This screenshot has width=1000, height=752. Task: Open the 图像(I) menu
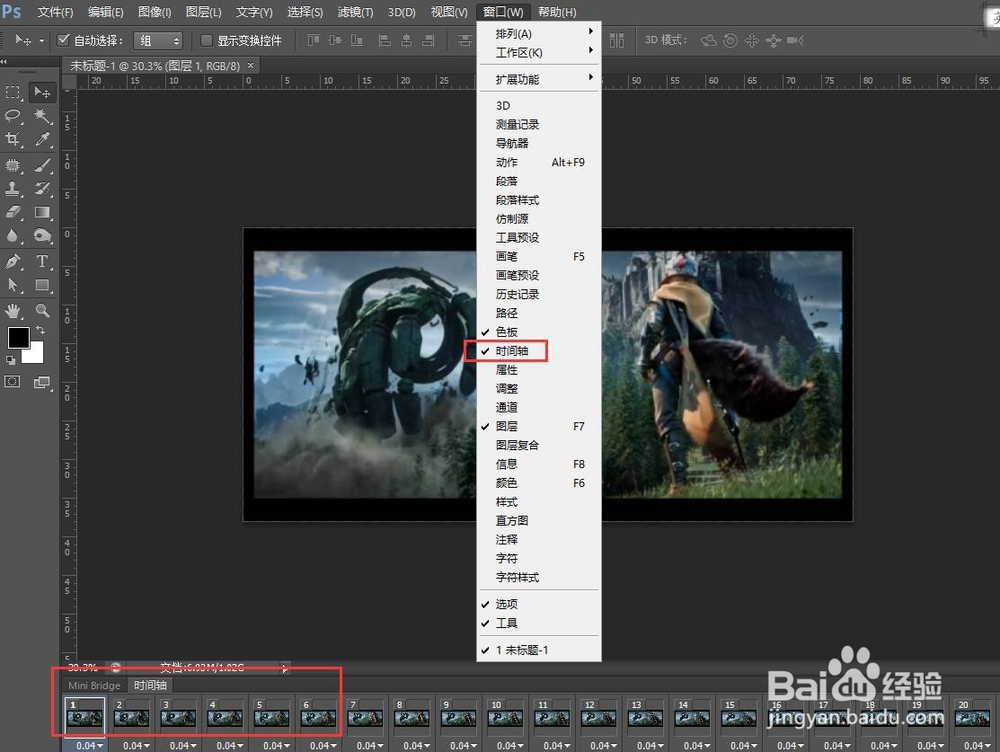coord(155,12)
